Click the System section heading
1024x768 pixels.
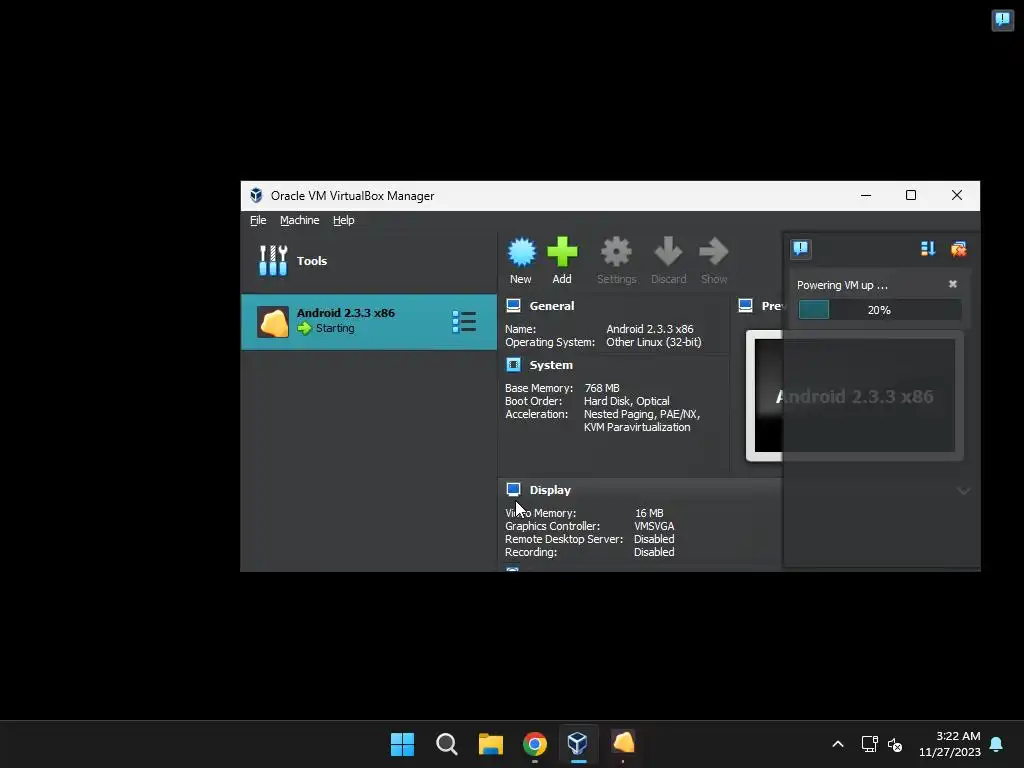point(551,365)
